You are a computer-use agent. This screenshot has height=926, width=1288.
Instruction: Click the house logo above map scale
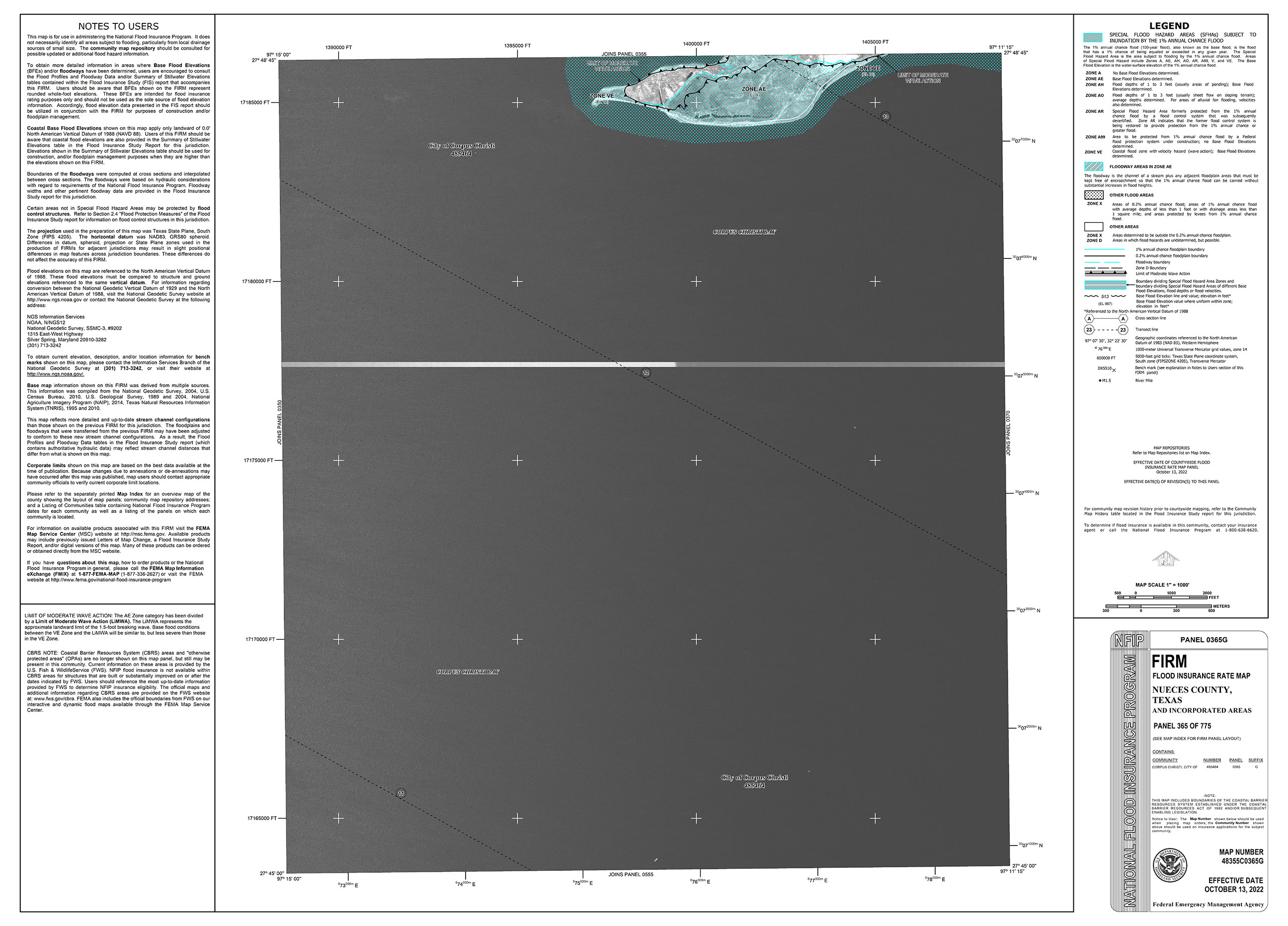click(x=1165, y=559)
